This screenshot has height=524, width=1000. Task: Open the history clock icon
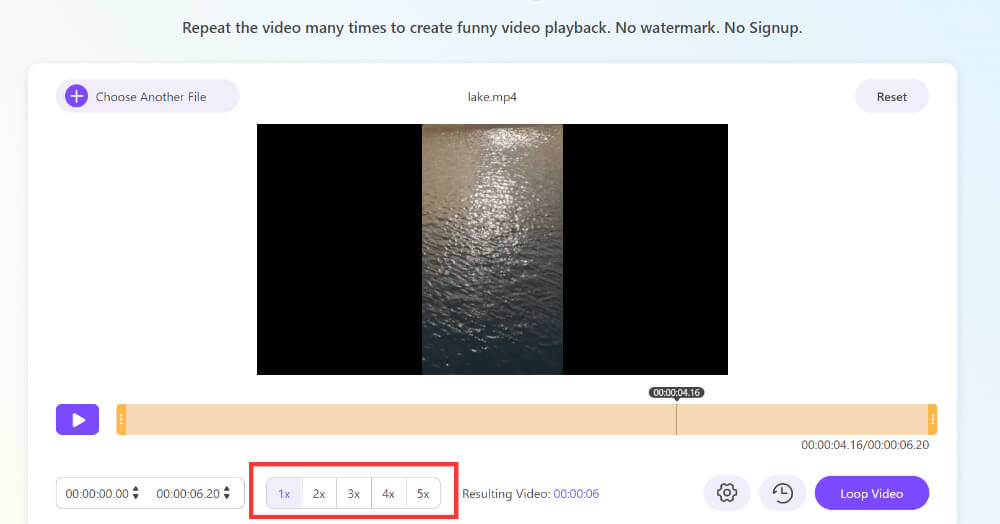coord(782,493)
